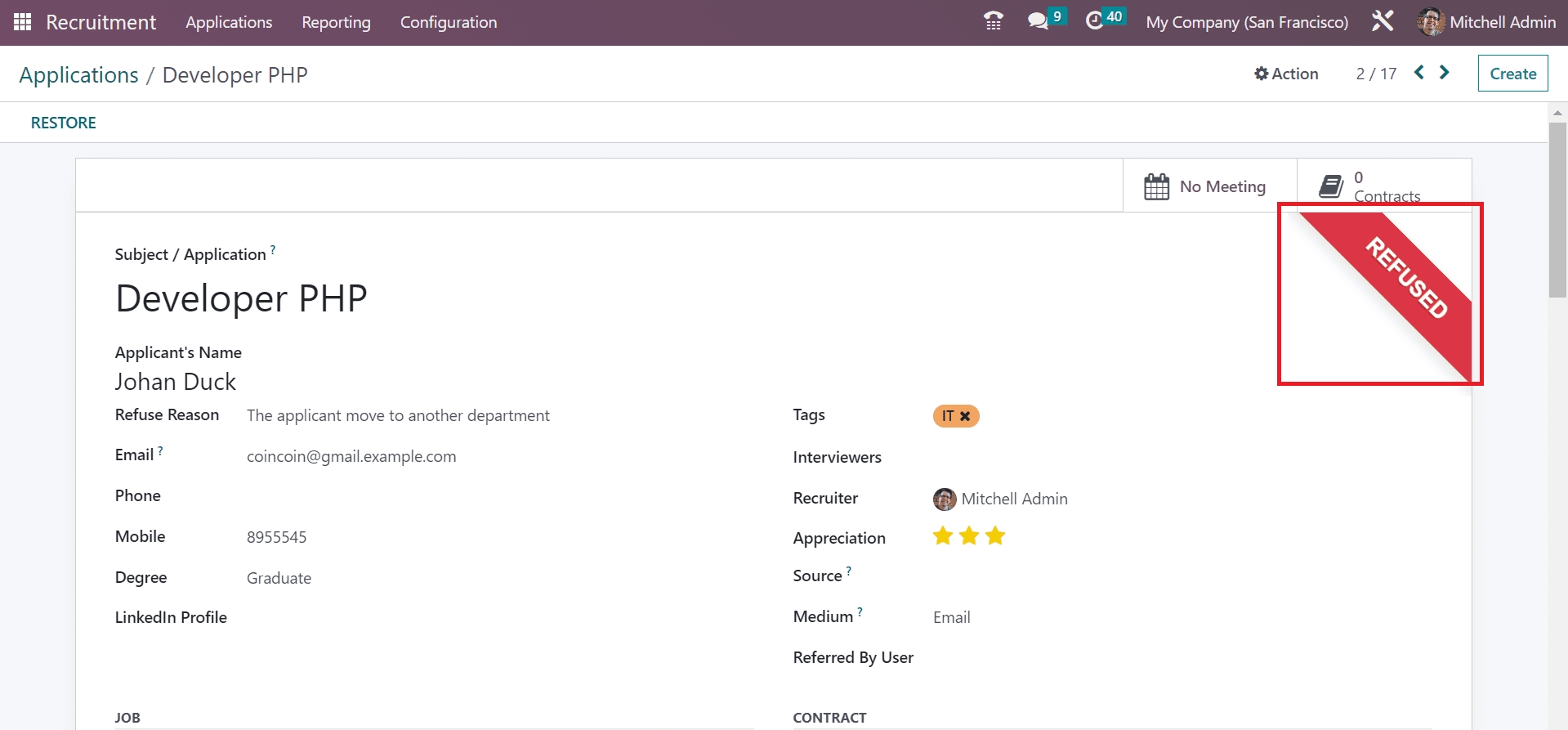Remove the IT tag
Screen dimensions: 1568x730
tap(965, 416)
